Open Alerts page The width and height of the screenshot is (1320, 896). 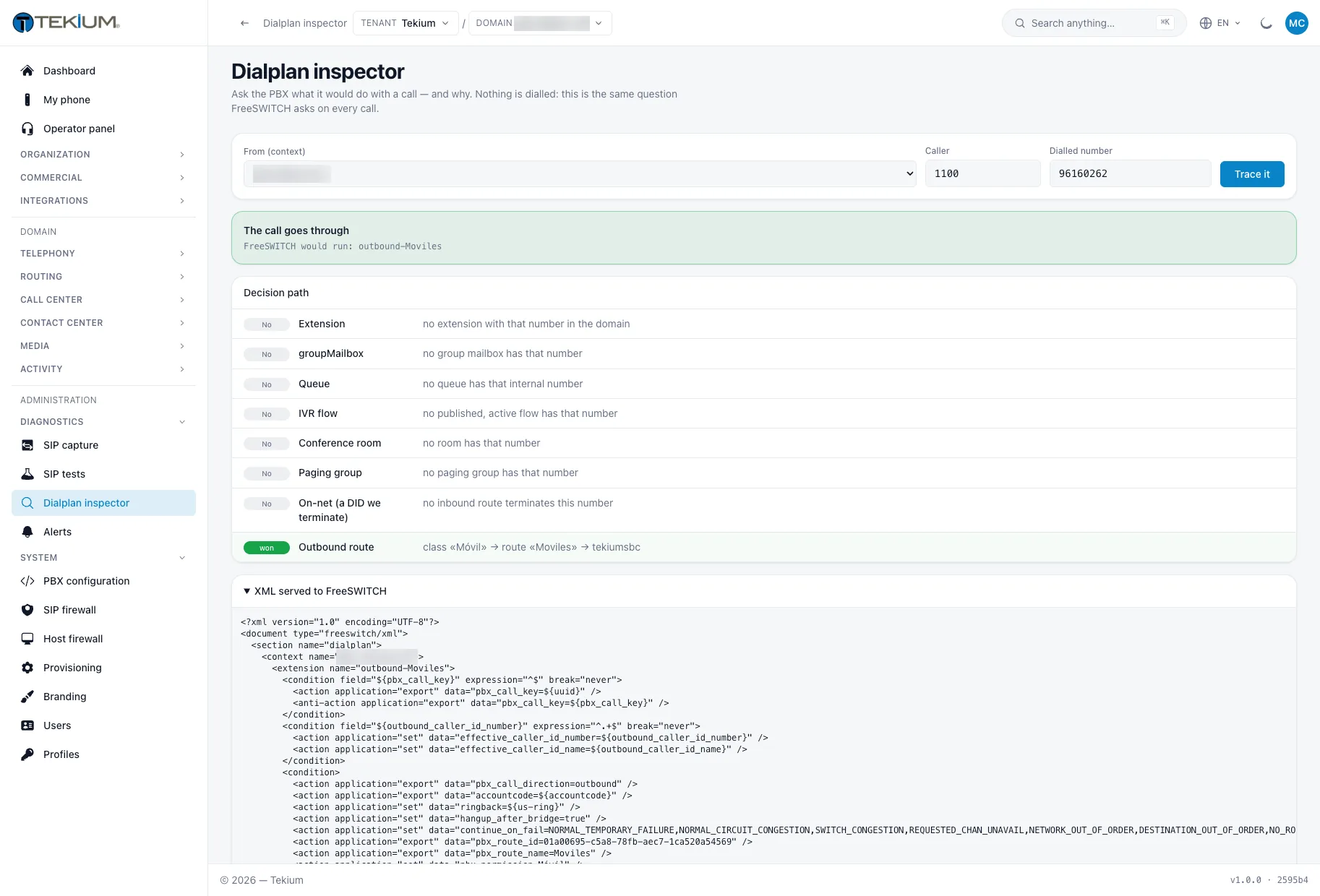point(103,532)
